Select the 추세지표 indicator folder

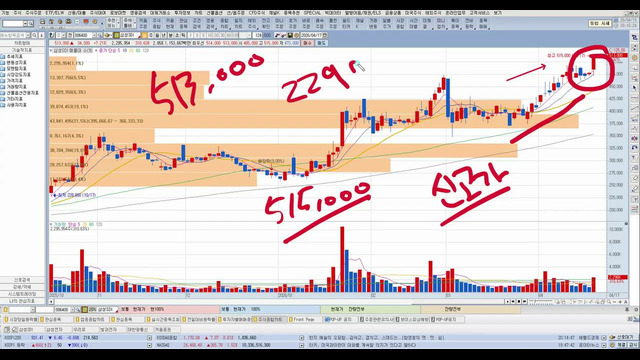pos(11,57)
